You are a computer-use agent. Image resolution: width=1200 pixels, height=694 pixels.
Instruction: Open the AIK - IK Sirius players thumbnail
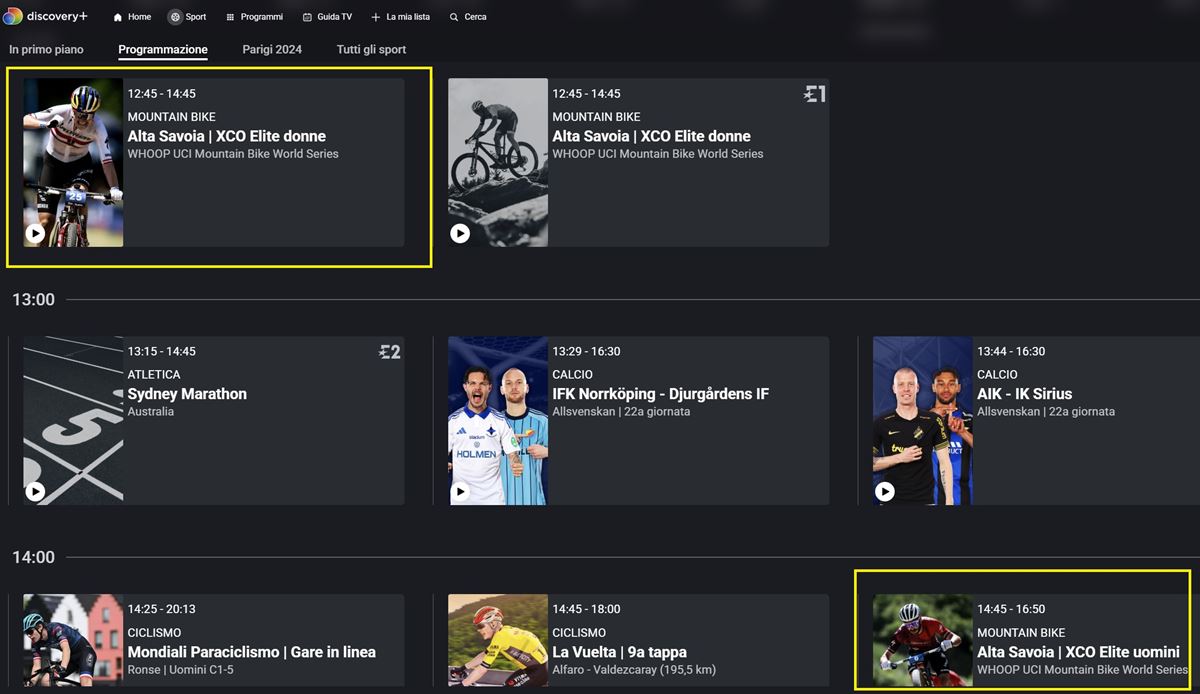point(923,421)
